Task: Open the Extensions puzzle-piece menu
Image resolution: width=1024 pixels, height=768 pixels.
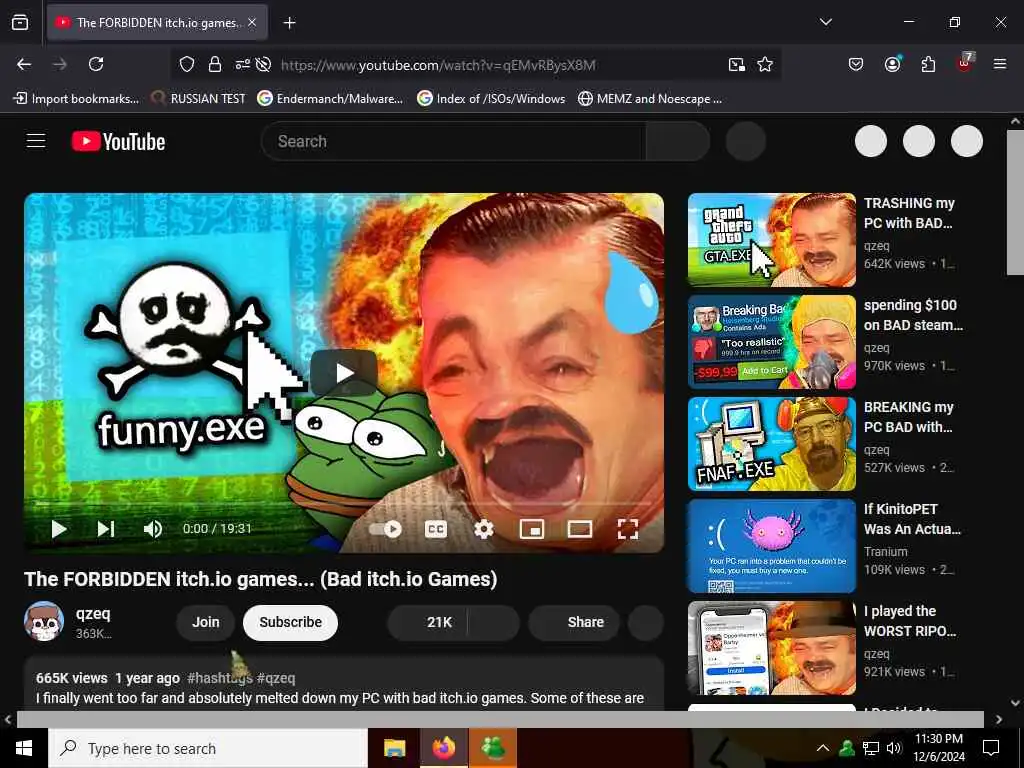Action: [x=928, y=64]
